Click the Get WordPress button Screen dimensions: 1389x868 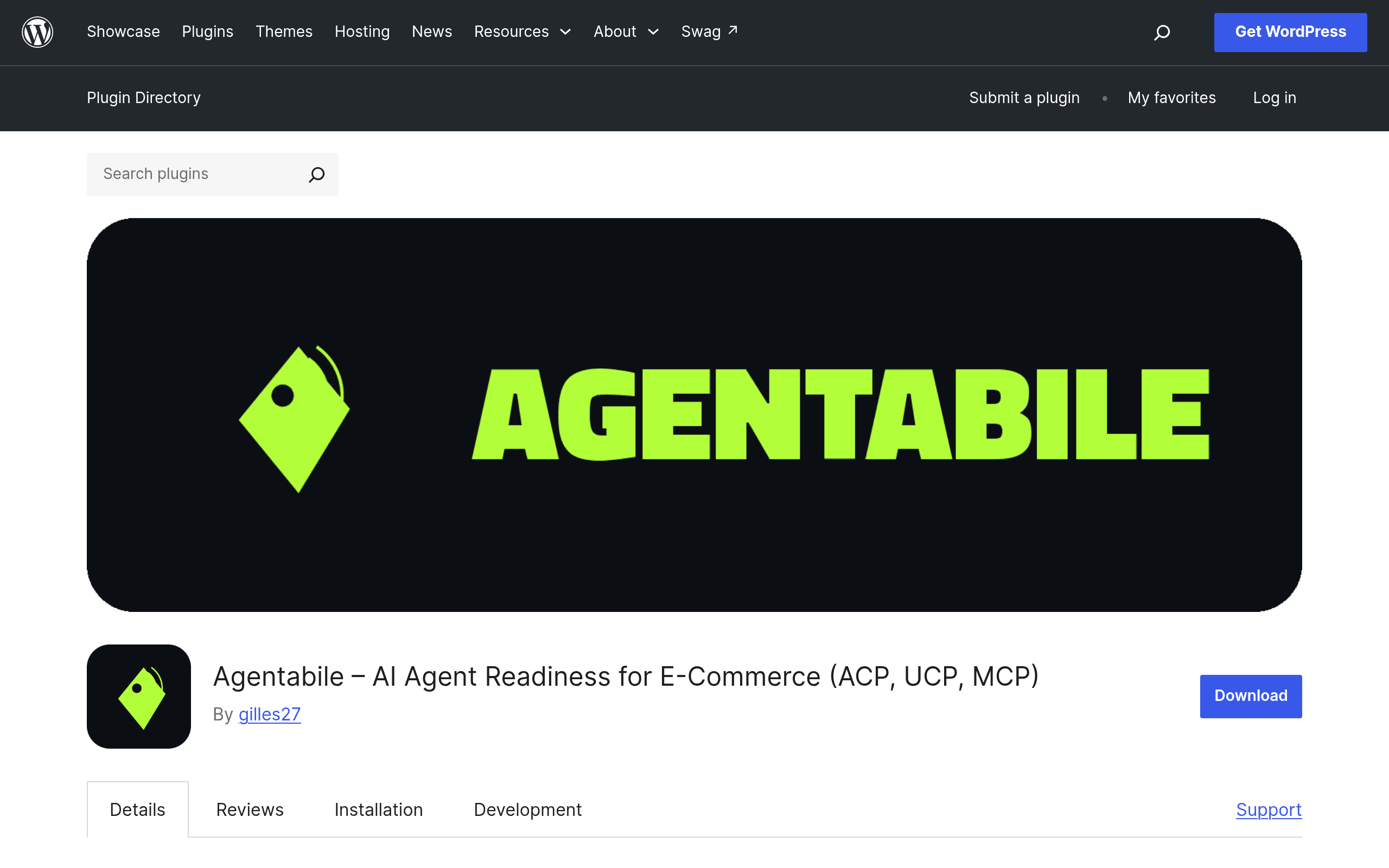(1290, 32)
